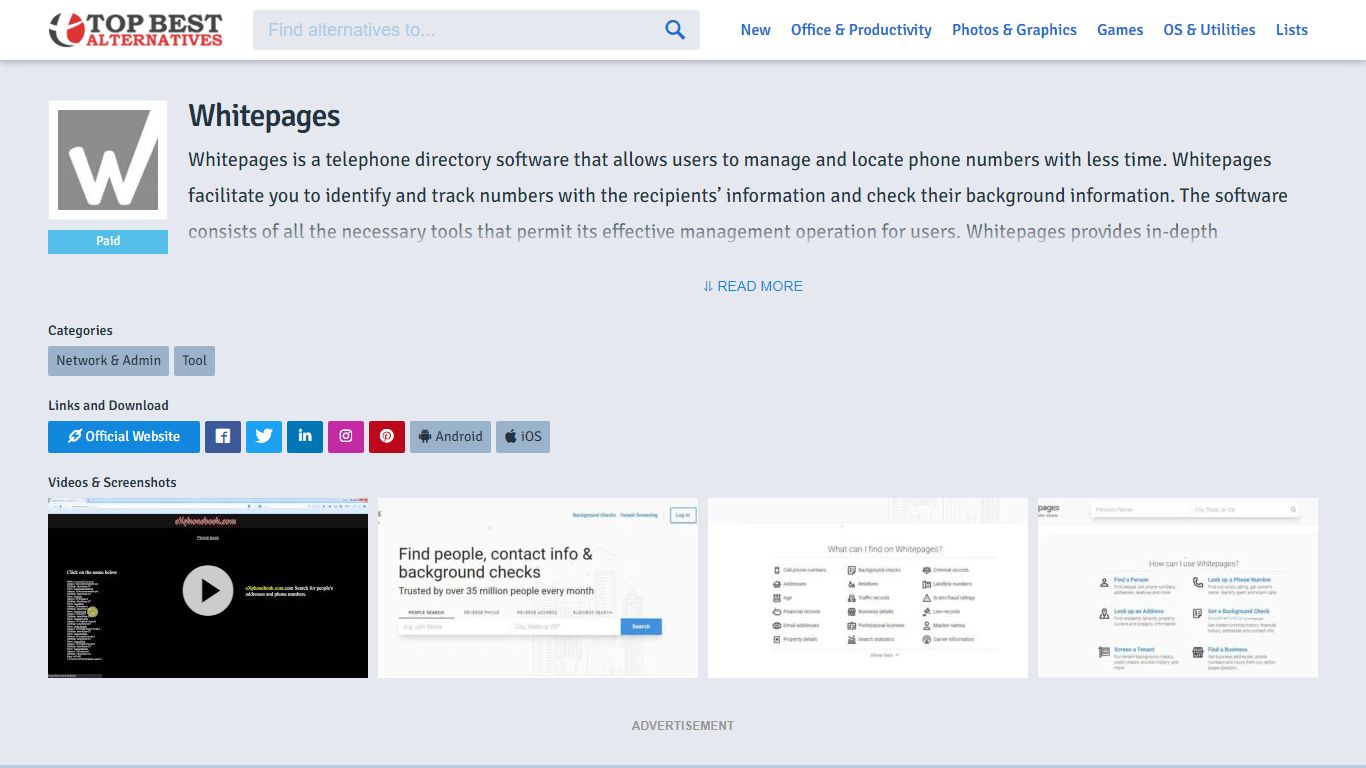
Task: Open 'How can I use Whitepages' screenshot
Action: point(1178,588)
